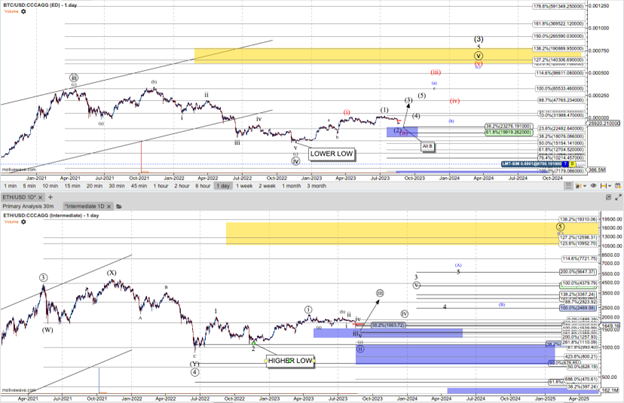Screen dimensions: 624x403
Task: Open the ETH/USD 1D chart tab
Action: click(21, 197)
